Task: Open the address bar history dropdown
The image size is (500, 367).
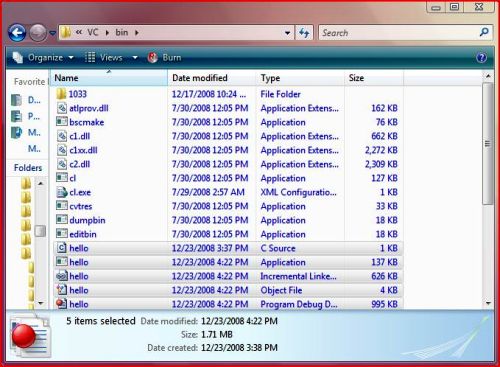Action: [x=287, y=33]
